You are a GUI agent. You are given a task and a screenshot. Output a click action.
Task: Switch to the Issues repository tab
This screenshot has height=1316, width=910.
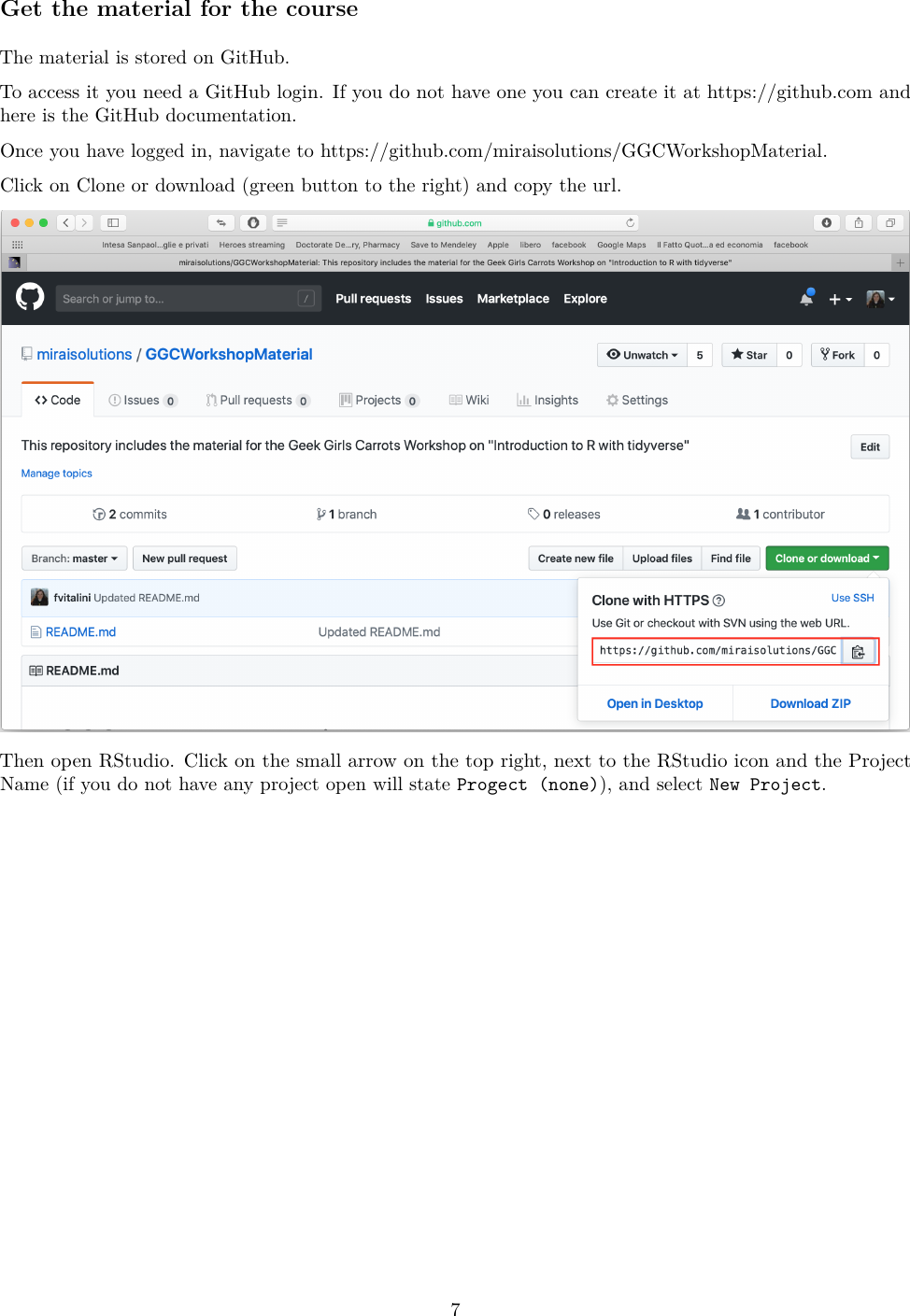[x=142, y=400]
